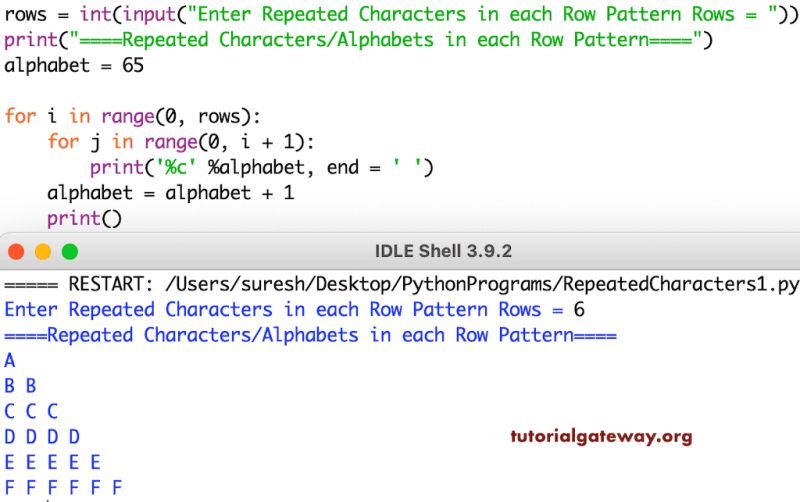800x502 pixels.
Task: Click the 'for j in range(0, i + 1):' line
Action: pos(181,142)
